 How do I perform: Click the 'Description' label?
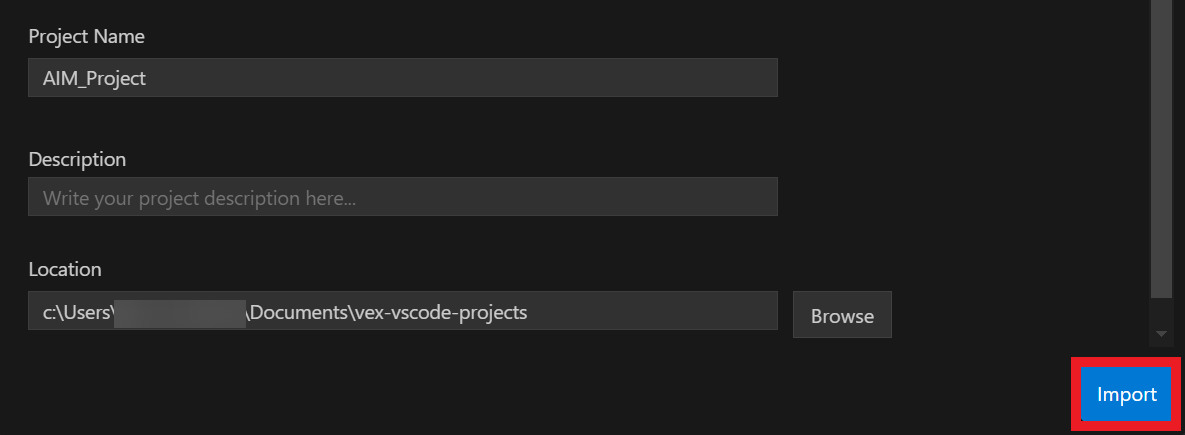77,159
